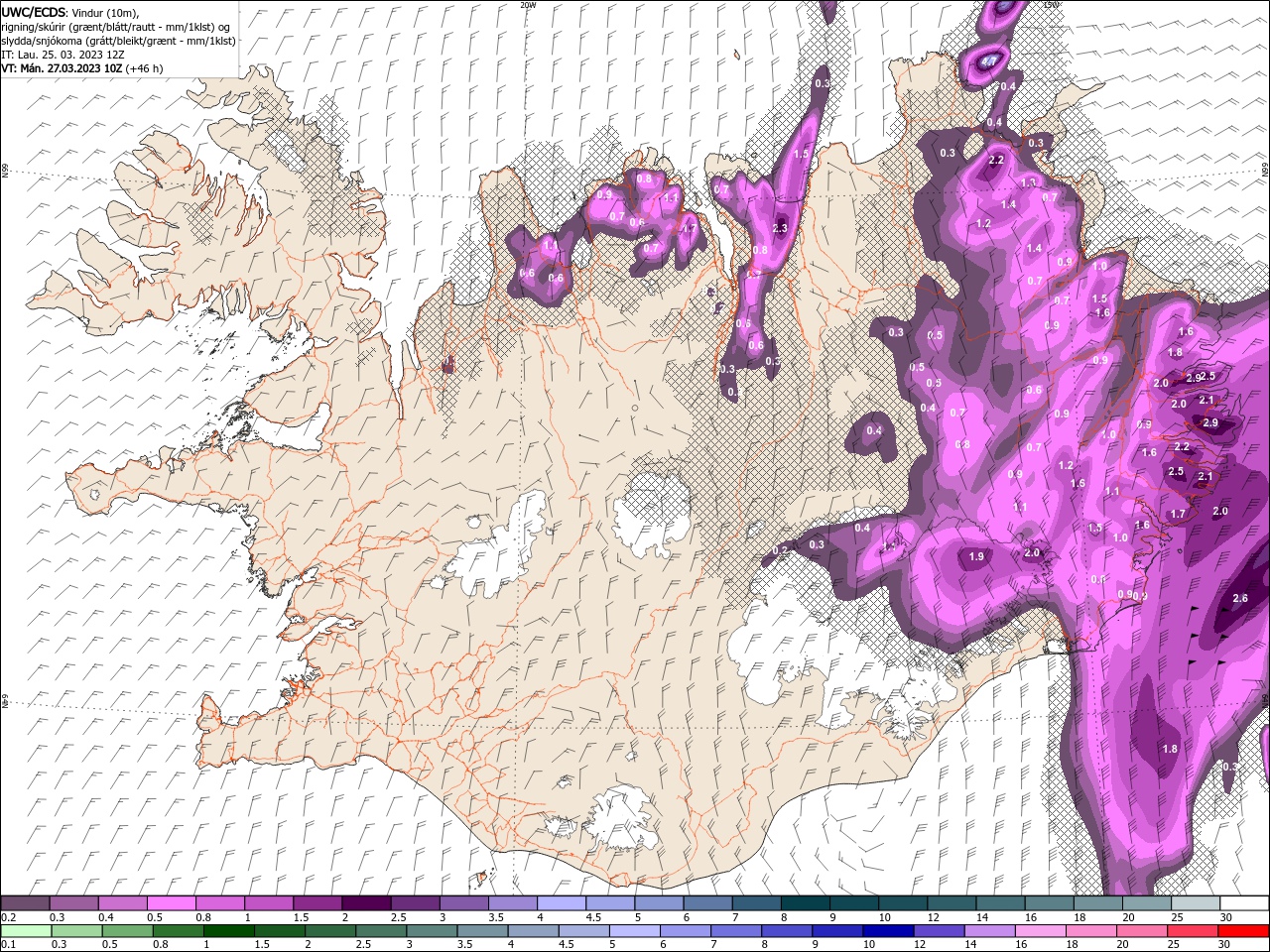1270x952 pixels.
Task: Click the 0.2 snowfall value on the map
Action: click(780, 550)
